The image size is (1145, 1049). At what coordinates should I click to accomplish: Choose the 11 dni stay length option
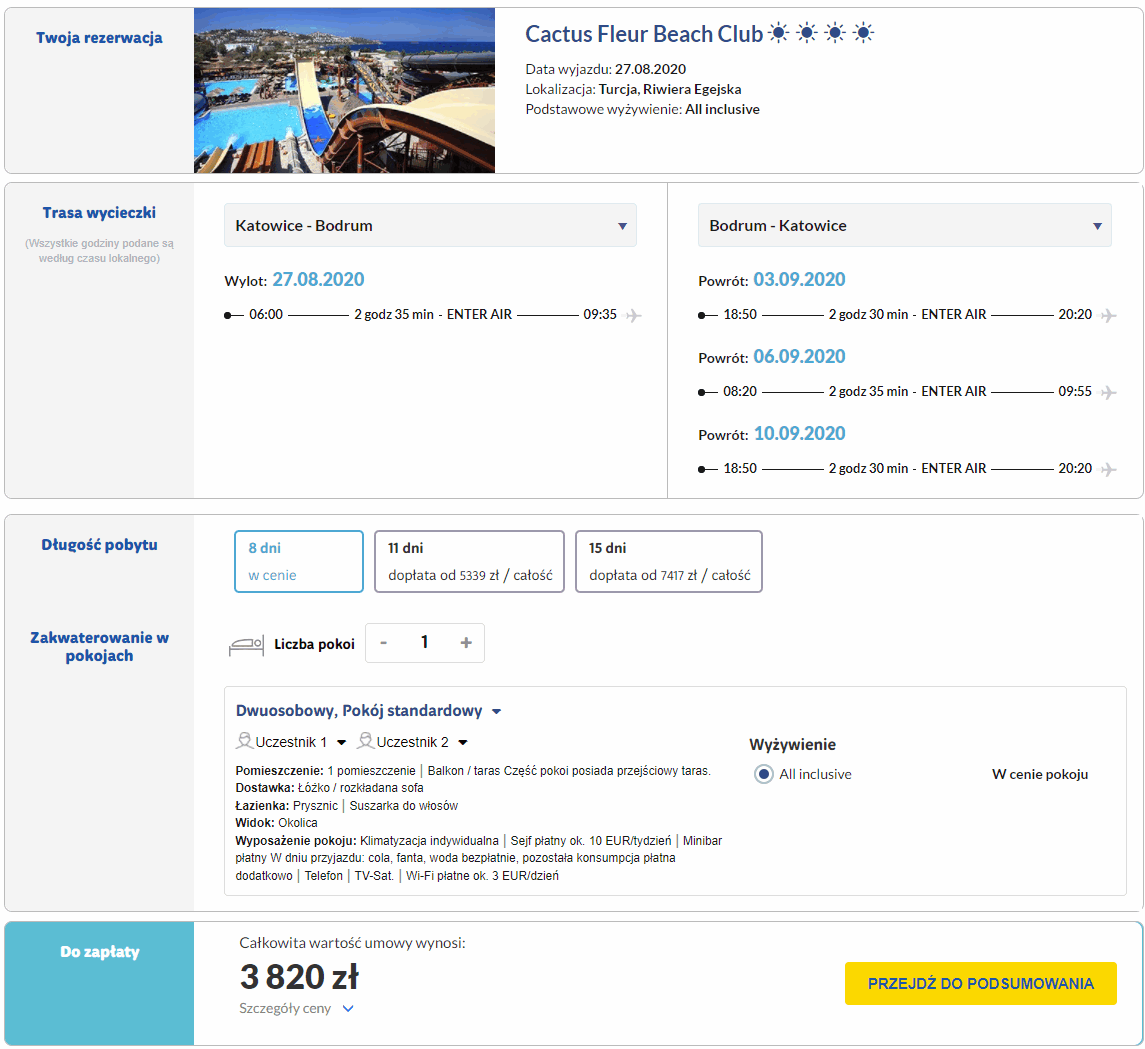(x=469, y=561)
